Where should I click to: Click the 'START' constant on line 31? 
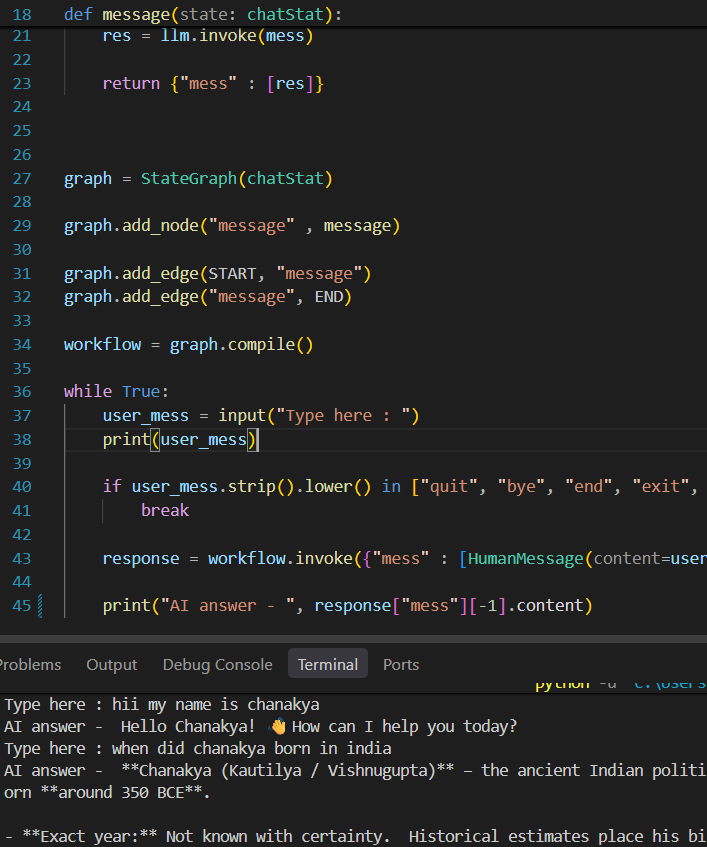[232, 274]
